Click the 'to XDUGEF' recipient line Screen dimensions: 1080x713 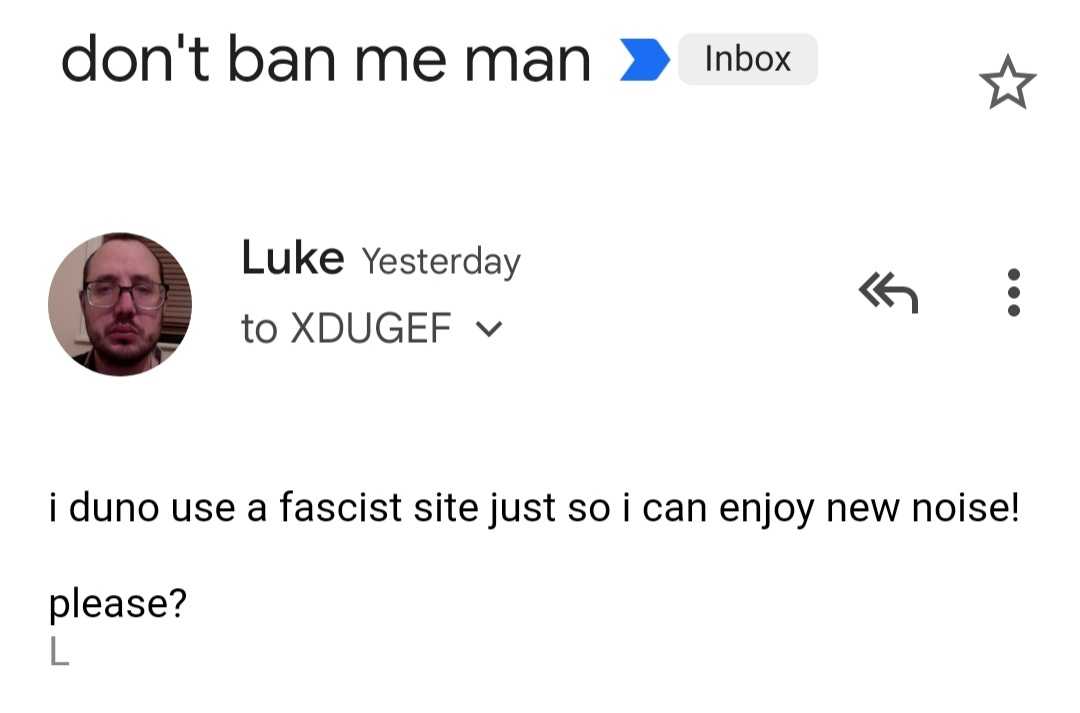point(346,328)
